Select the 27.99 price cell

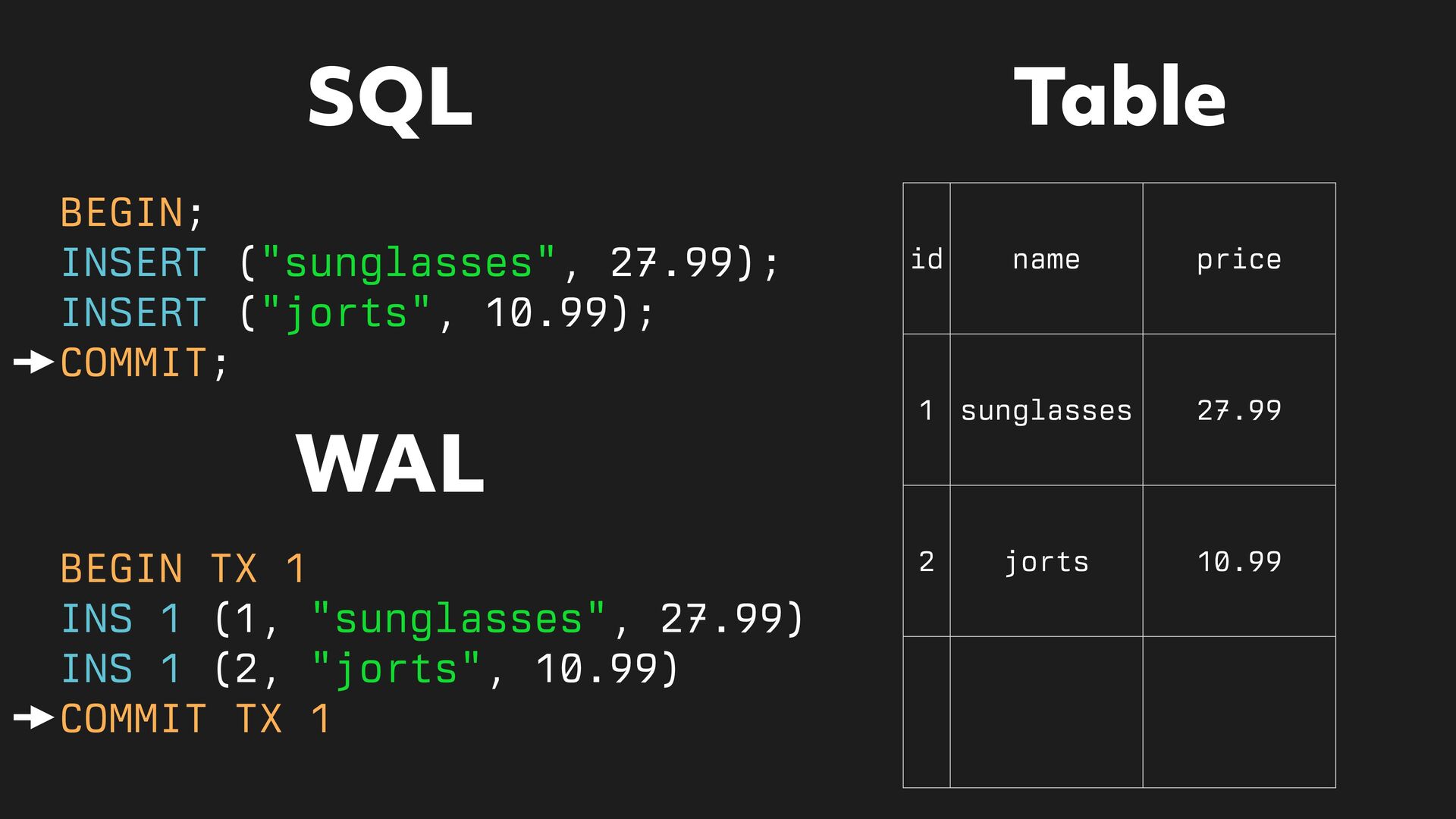(1238, 410)
